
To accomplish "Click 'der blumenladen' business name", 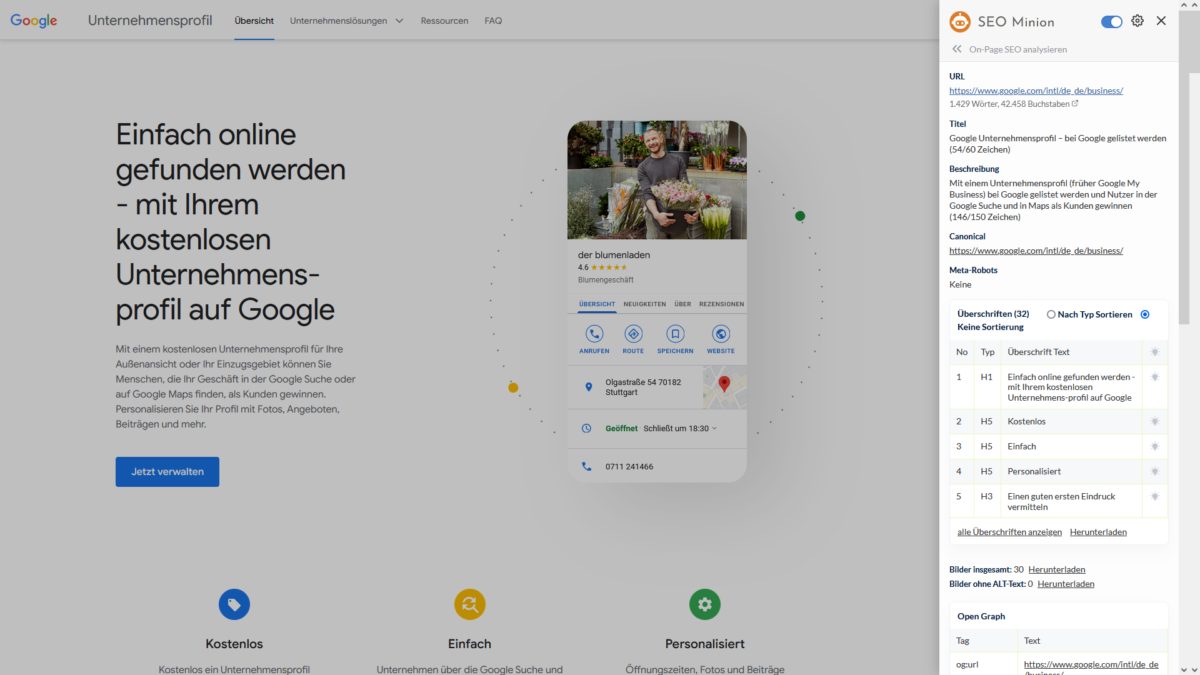I will click(614, 255).
